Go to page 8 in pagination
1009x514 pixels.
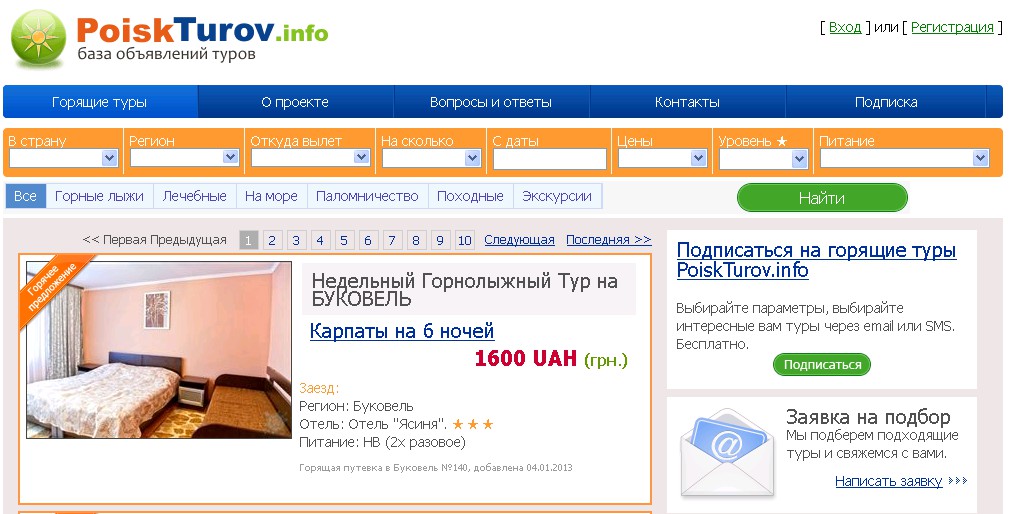[416, 241]
